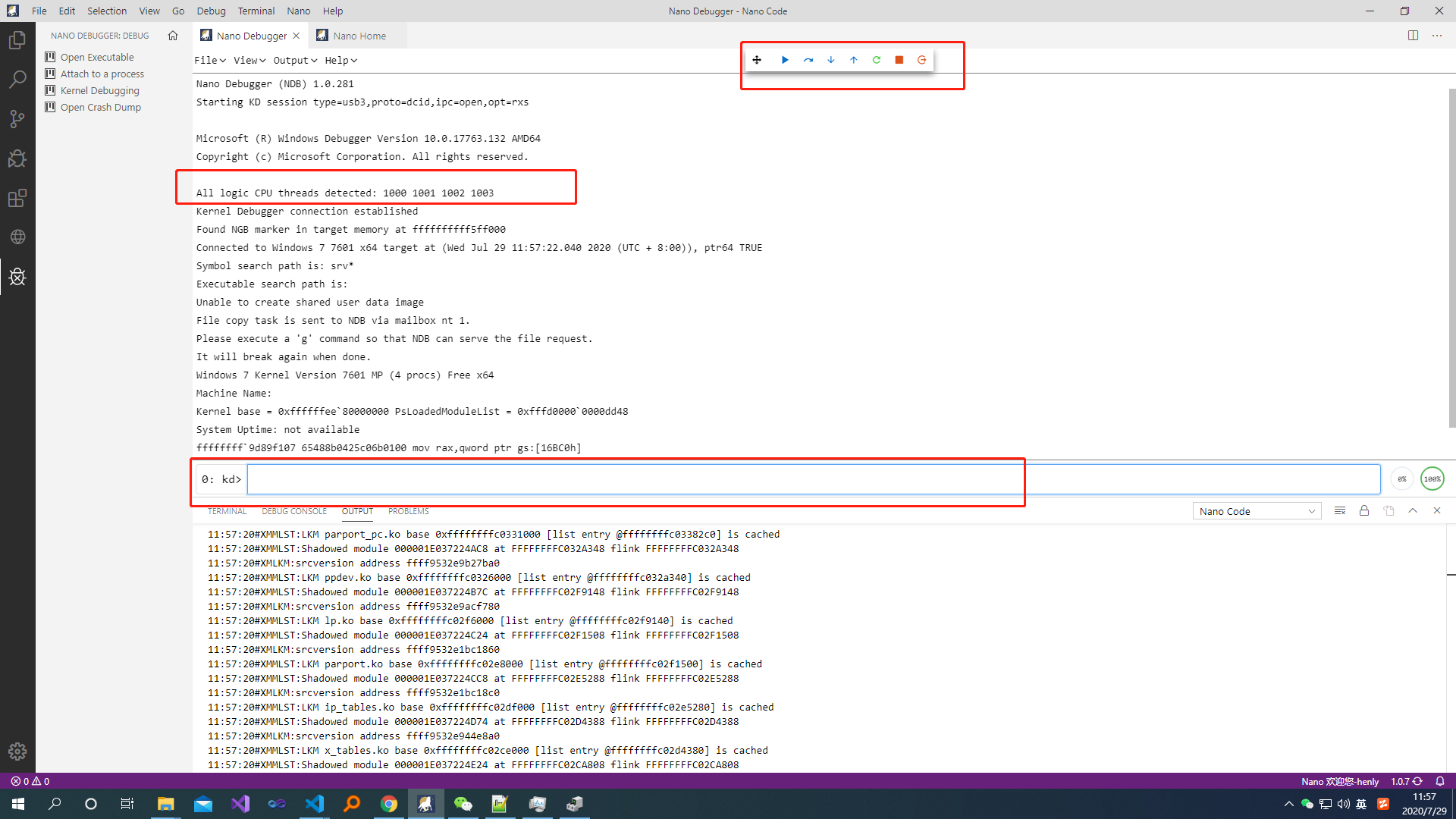Screen dimensions: 1456x819
Task: Click Attach to a process
Action: click(102, 74)
